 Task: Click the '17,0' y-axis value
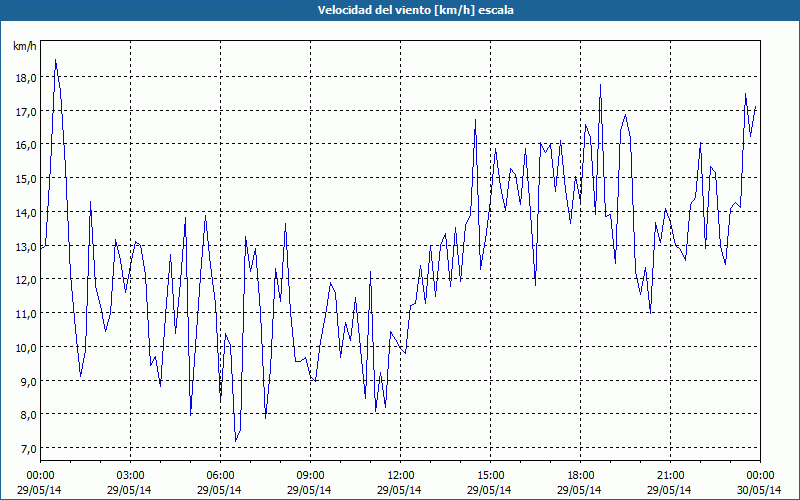tap(26, 111)
